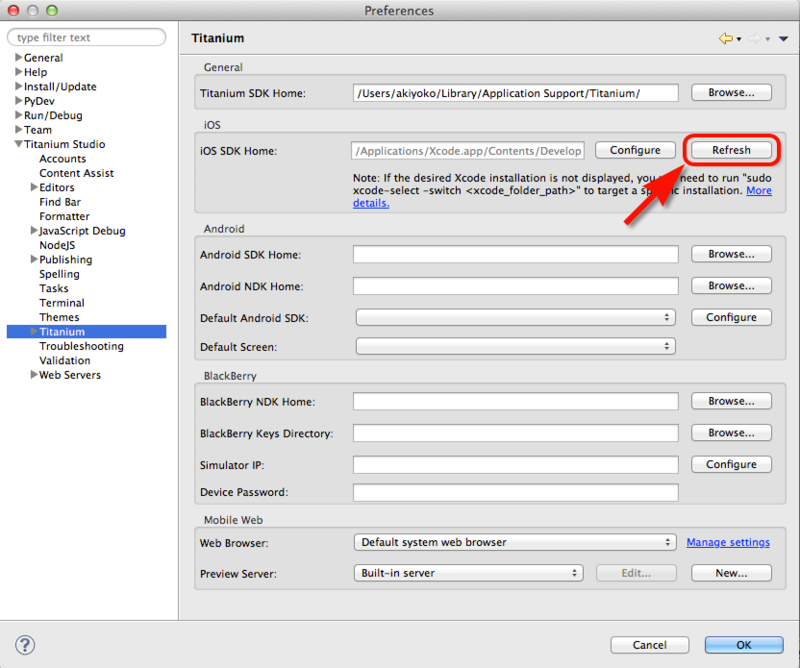Expand the Publishing subtree arrow
The width and height of the screenshot is (800, 668).
(x=34, y=259)
